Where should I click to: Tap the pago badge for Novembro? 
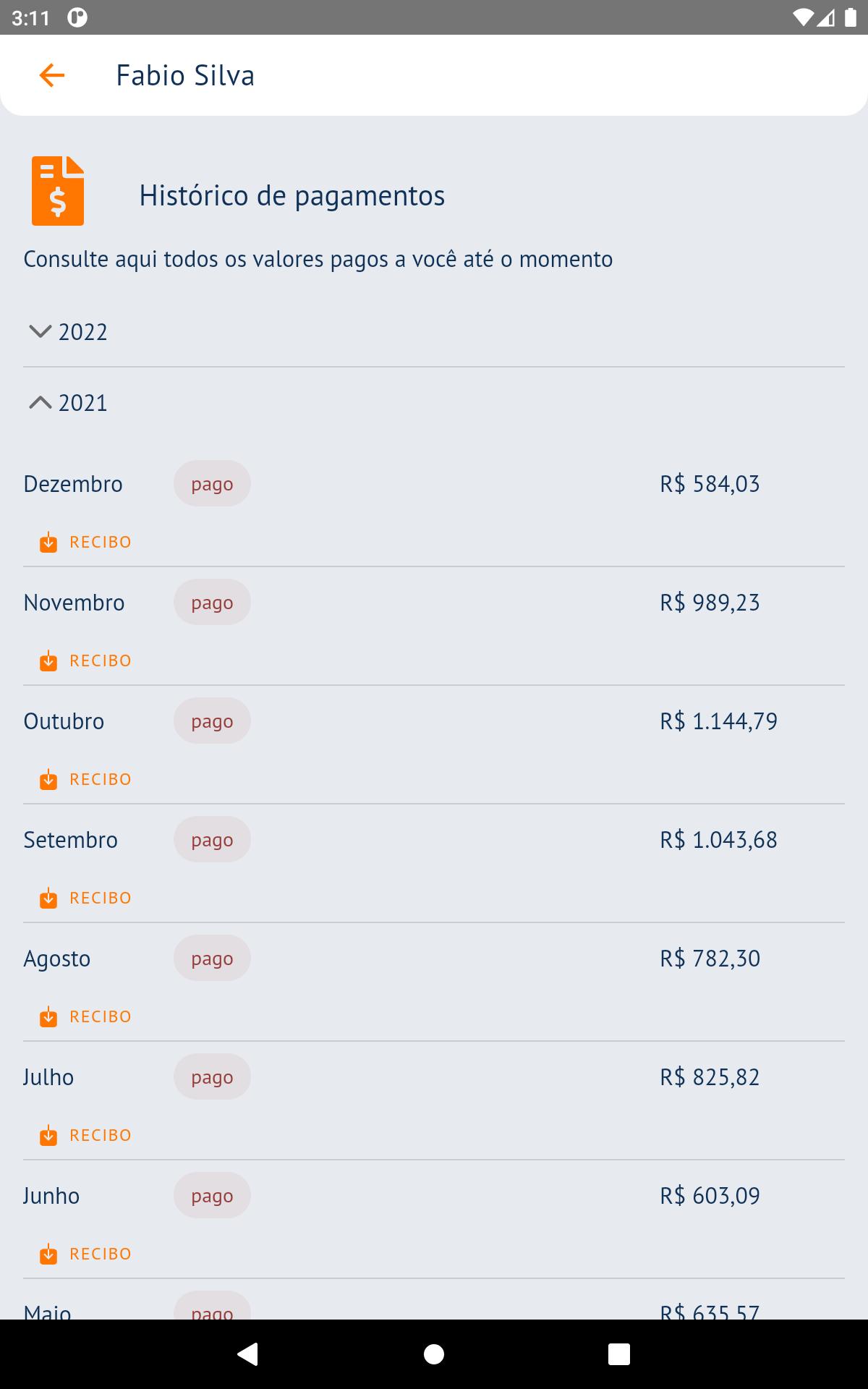coord(212,602)
